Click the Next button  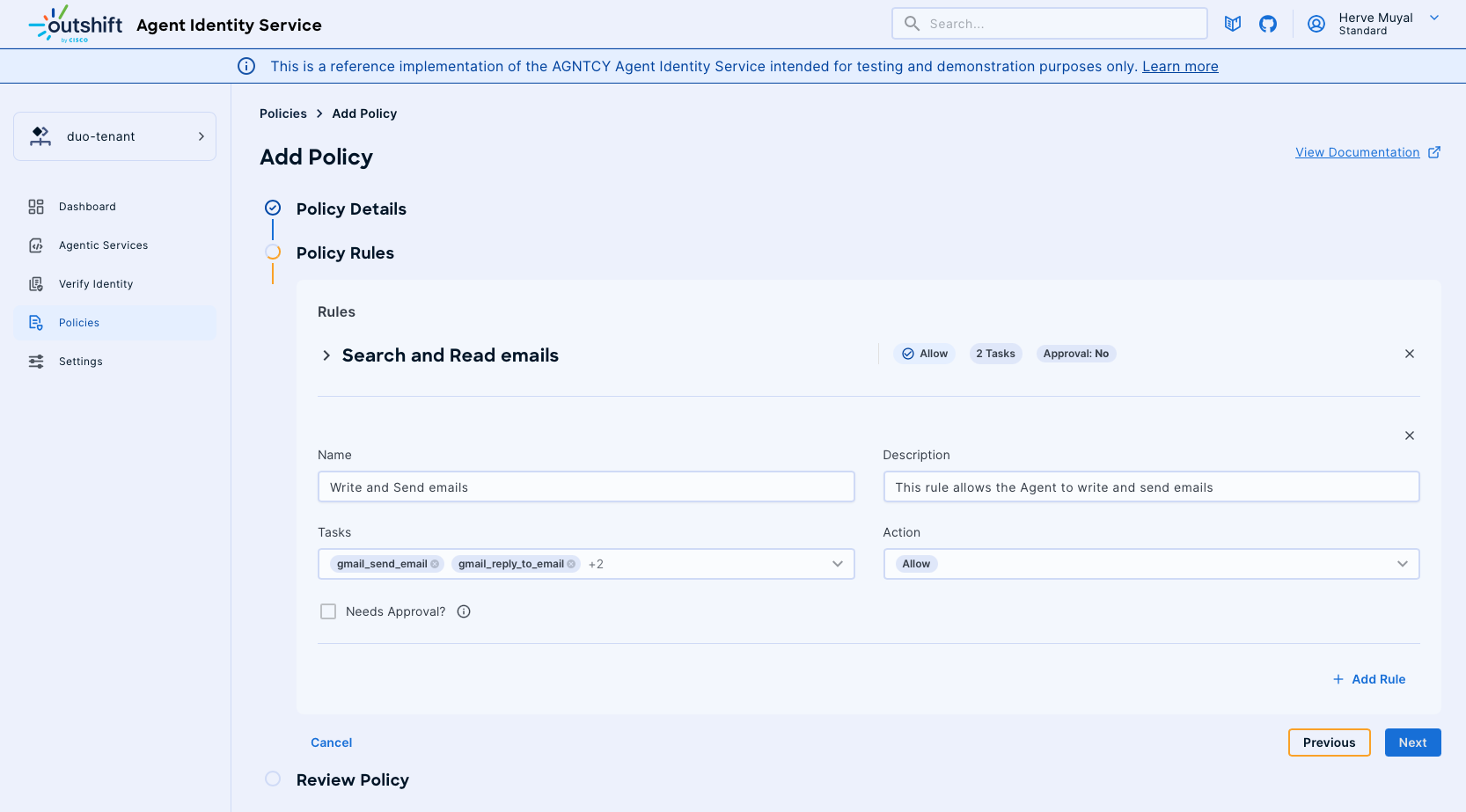pyautogui.click(x=1411, y=743)
